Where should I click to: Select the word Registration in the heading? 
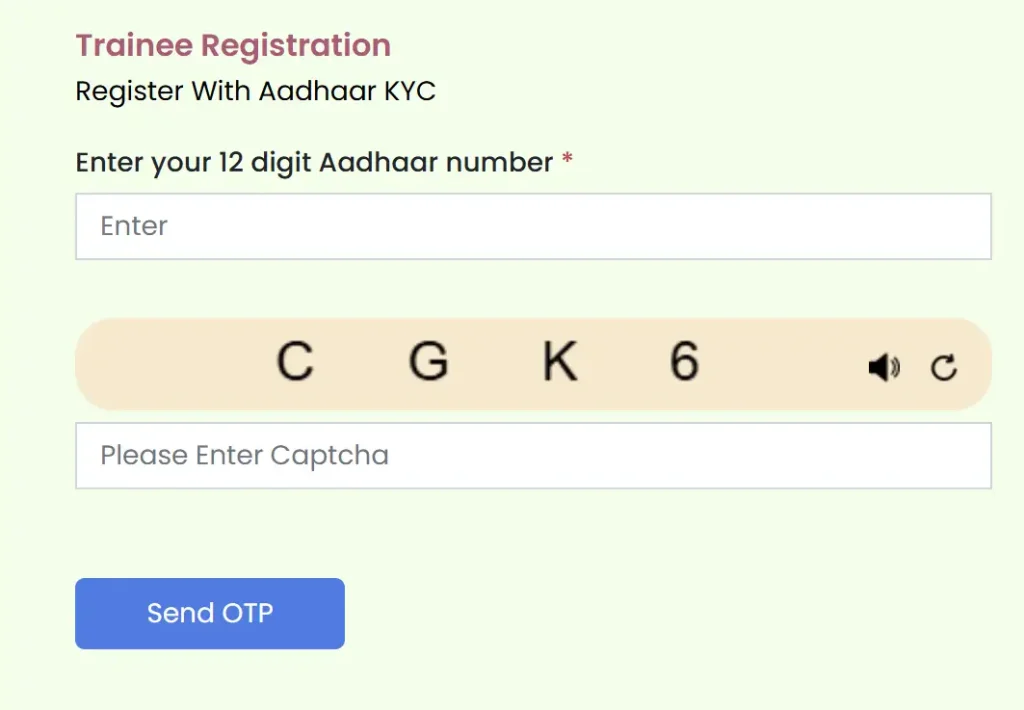(x=296, y=46)
